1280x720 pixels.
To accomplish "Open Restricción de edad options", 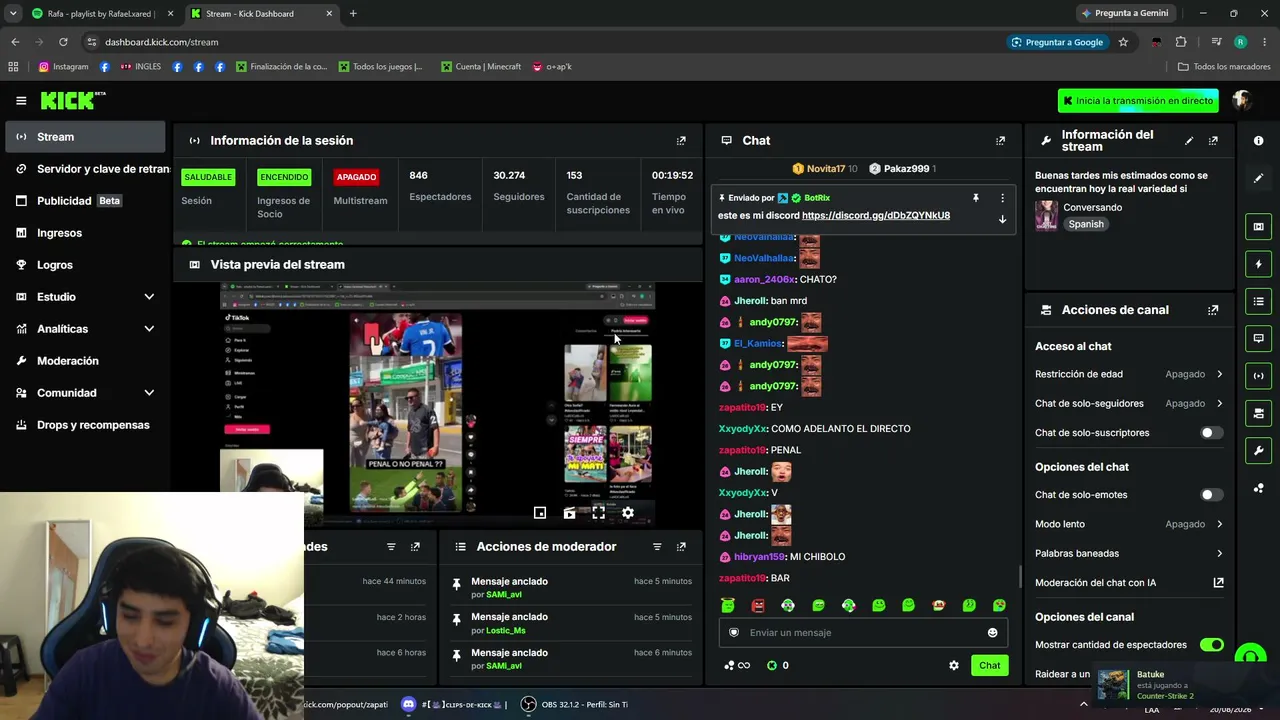I will click(x=1129, y=374).
